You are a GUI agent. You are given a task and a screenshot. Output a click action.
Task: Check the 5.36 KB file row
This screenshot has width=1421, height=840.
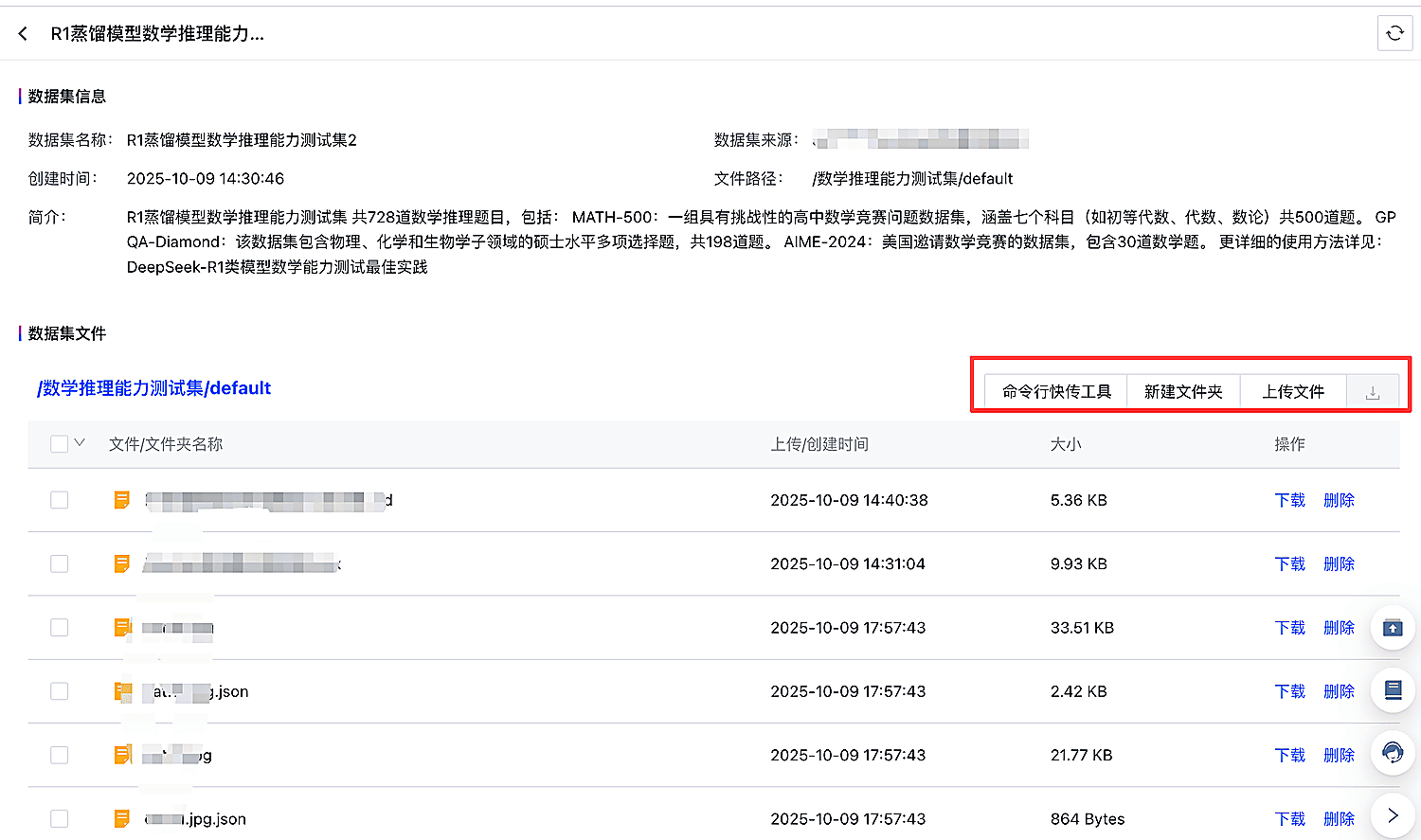(59, 500)
